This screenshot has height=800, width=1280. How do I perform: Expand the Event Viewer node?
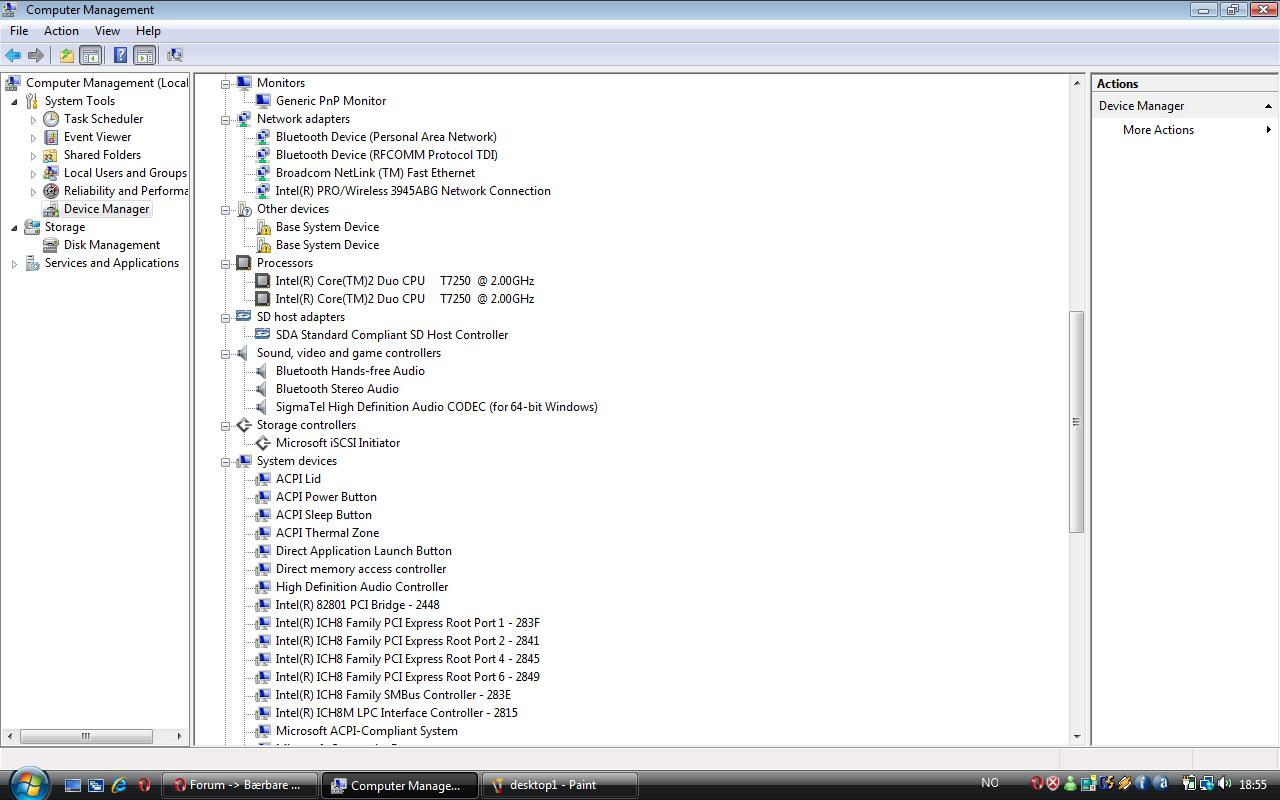point(33,137)
